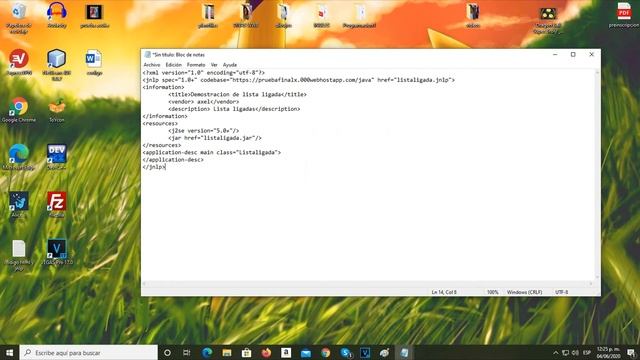Open the clock and date flyout
Image resolution: width=640 pixels, height=360 pixels.
609,353
